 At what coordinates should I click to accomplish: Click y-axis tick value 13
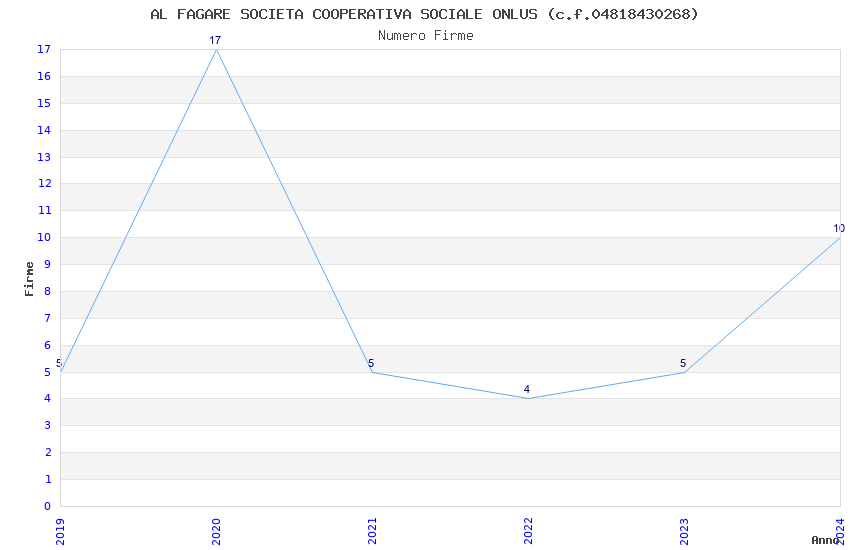coord(44,157)
